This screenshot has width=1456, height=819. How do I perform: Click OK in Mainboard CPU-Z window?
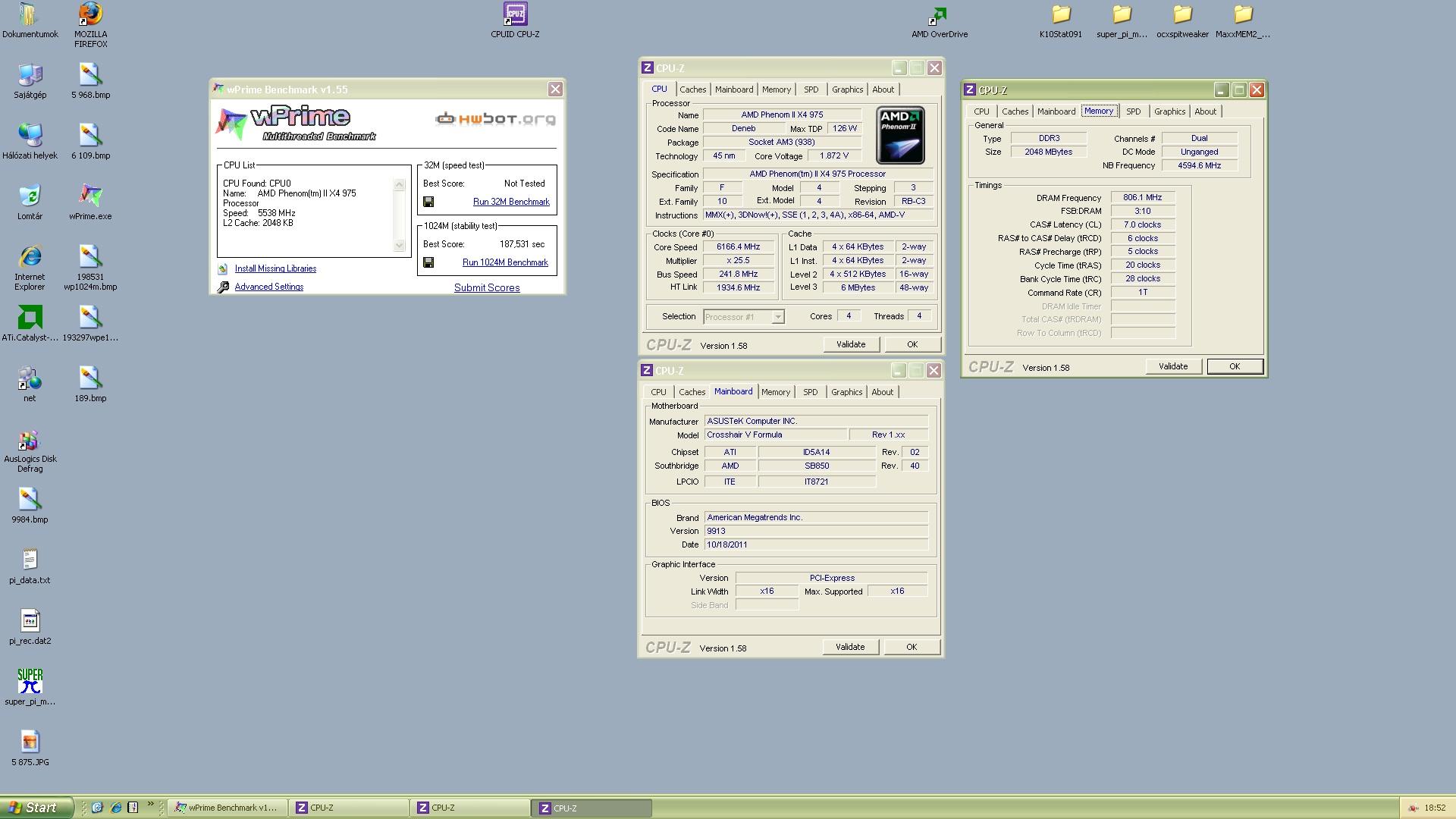pyautogui.click(x=912, y=647)
